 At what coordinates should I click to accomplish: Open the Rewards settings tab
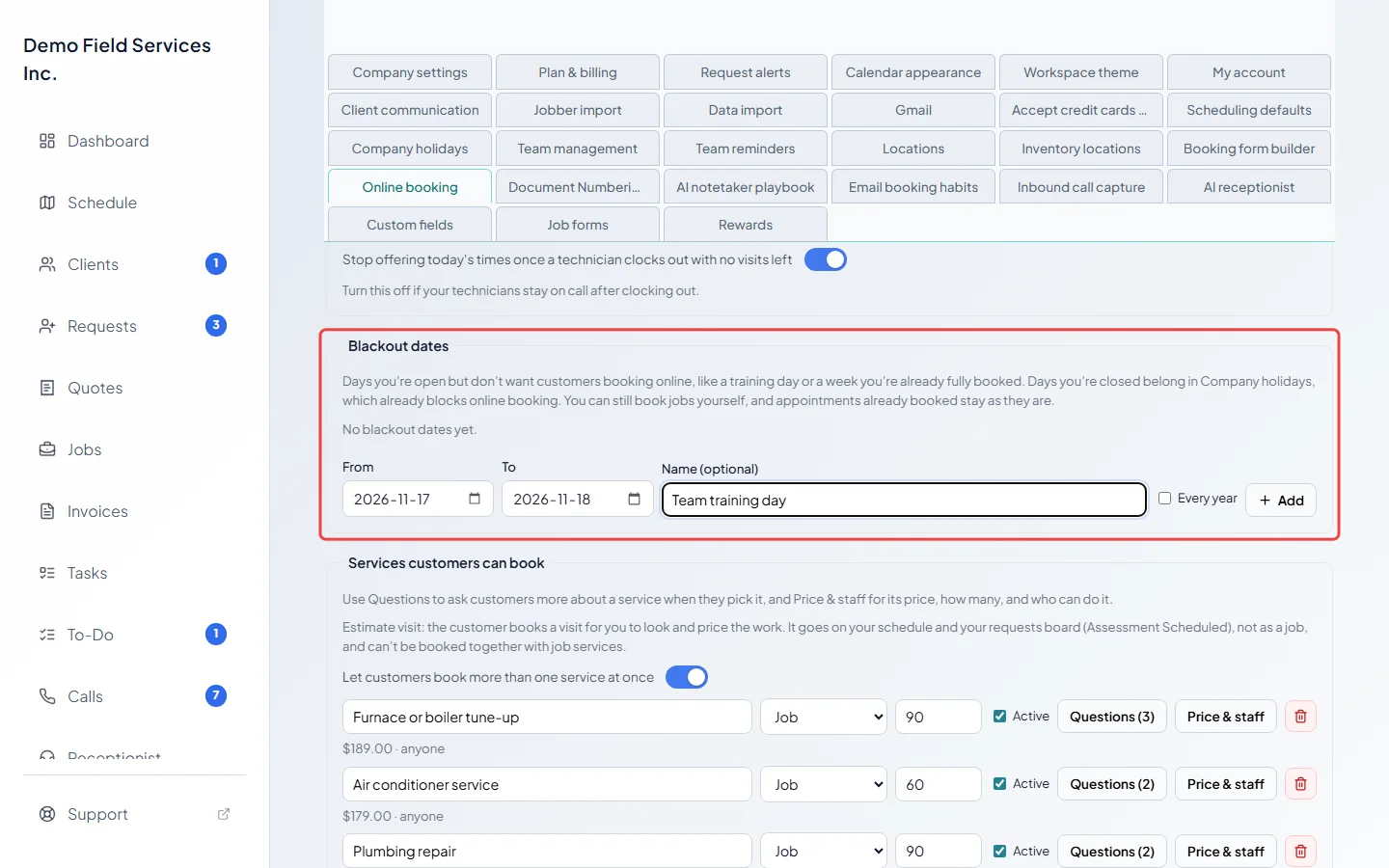pos(746,225)
